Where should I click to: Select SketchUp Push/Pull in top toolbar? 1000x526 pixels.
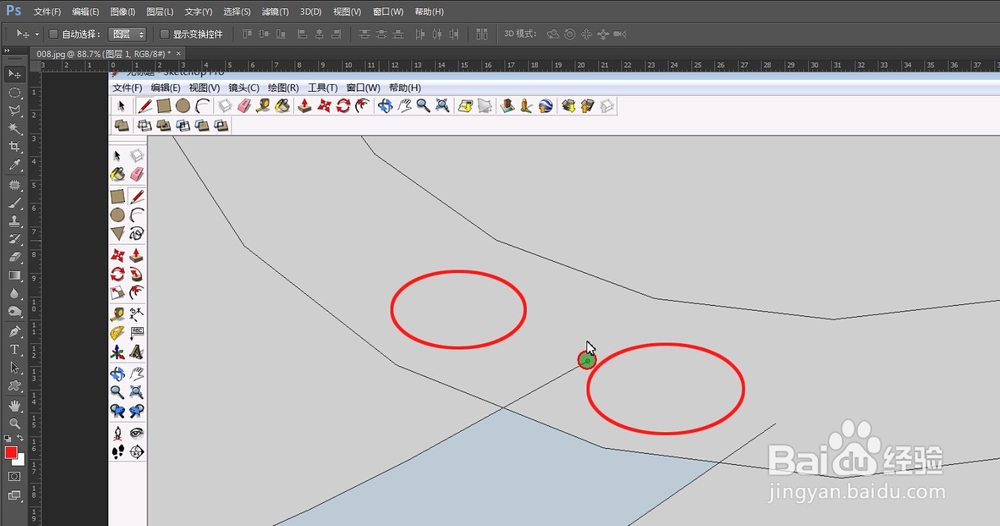point(304,106)
